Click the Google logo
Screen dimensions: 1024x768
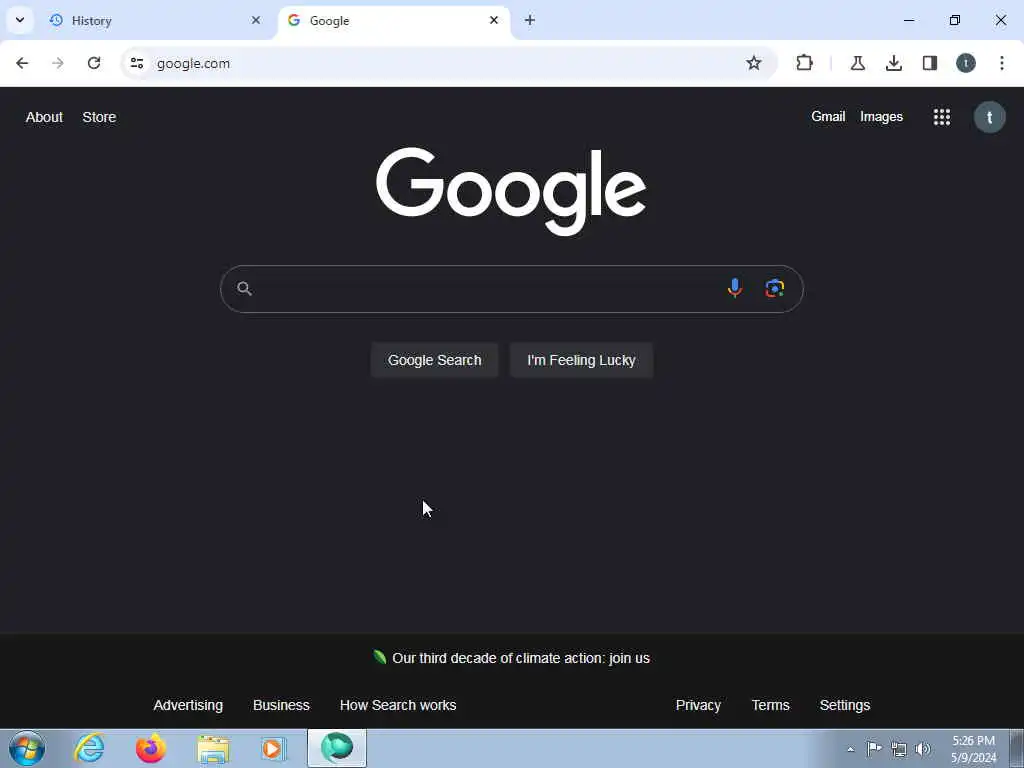click(511, 191)
